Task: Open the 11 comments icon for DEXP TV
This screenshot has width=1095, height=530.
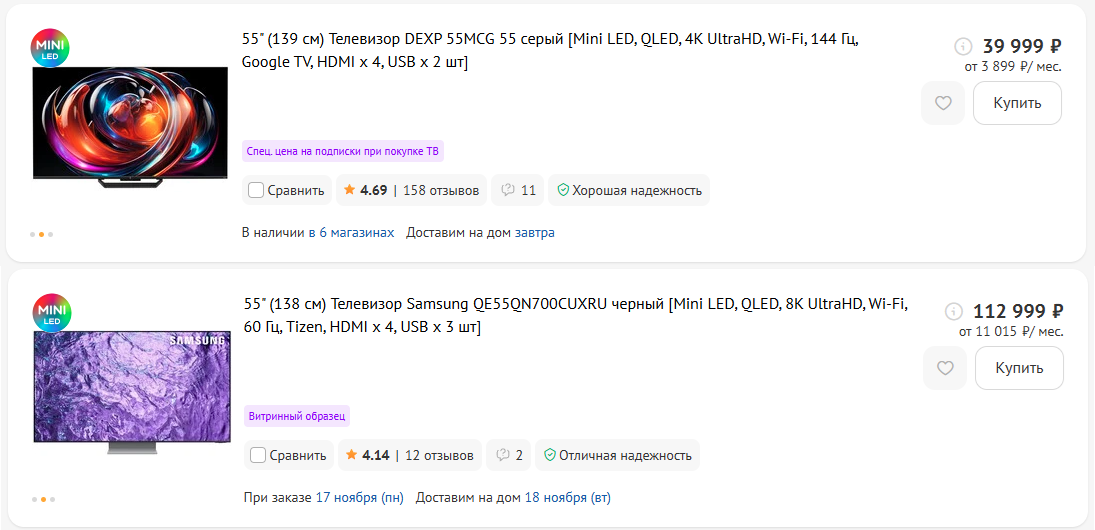Action: coord(517,190)
